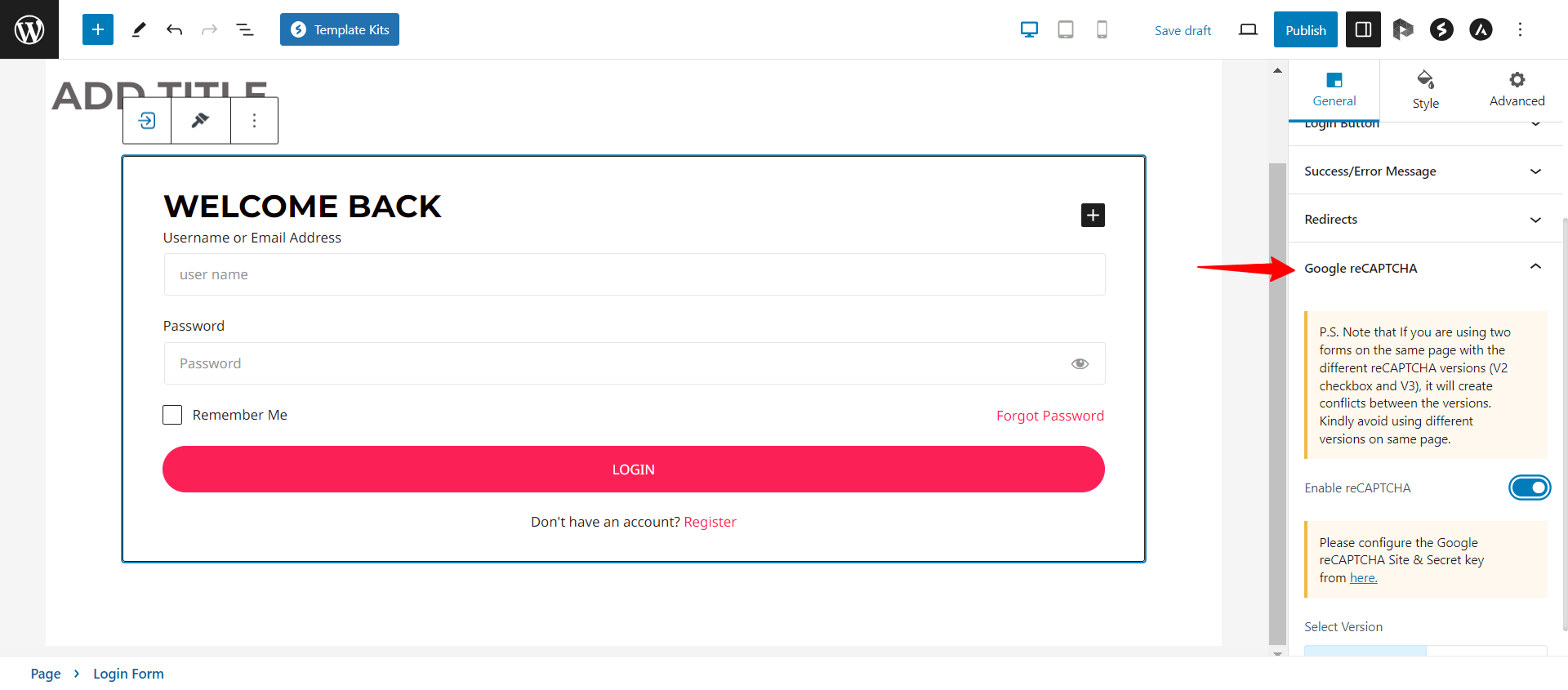1568x690 pixels.
Task: Click the Forgot Password link
Action: pyautogui.click(x=1049, y=416)
